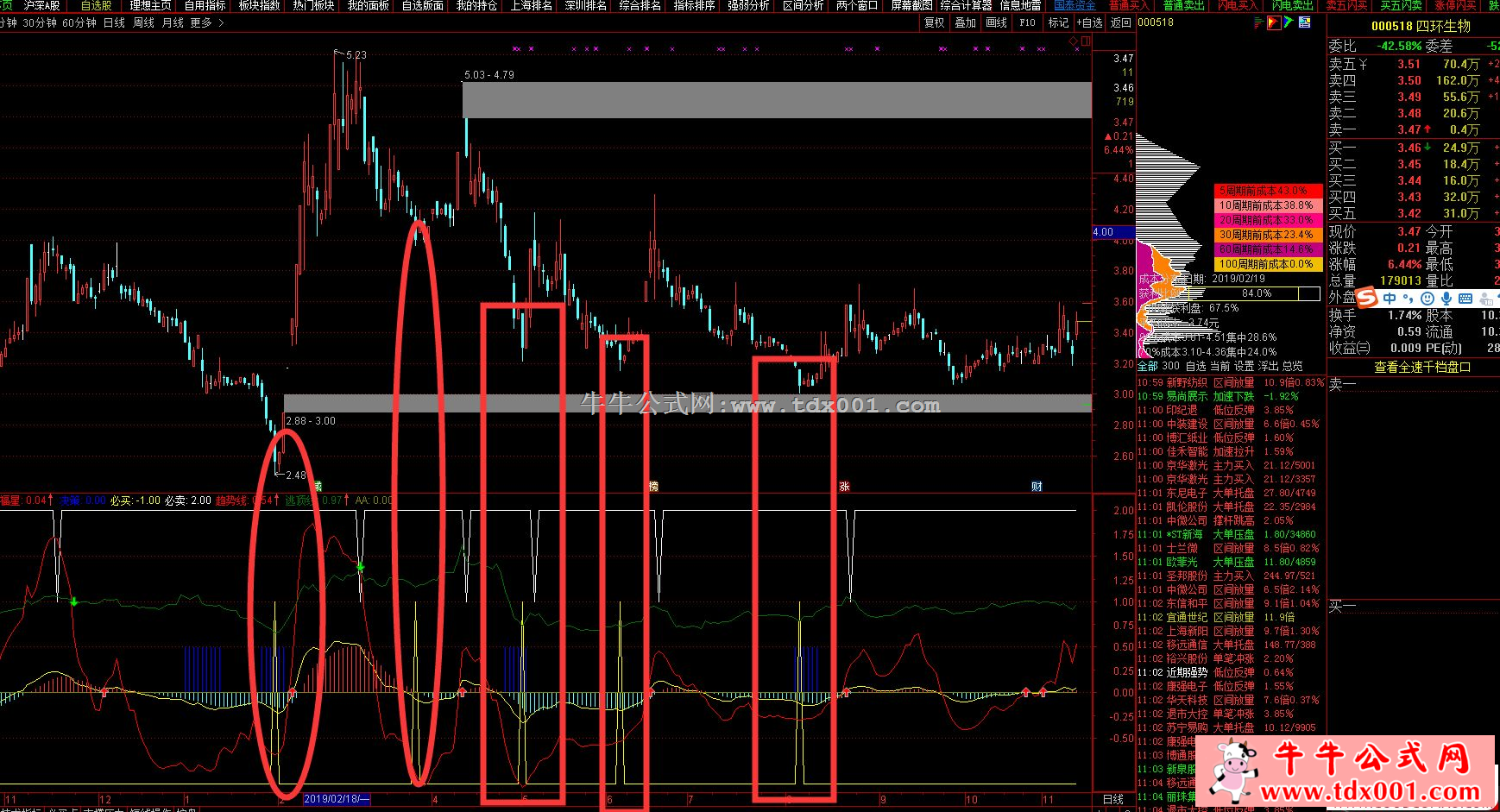
Task: Switch chart to 30分钟 period
Action: pyautogui.click(x=40, y=22)
